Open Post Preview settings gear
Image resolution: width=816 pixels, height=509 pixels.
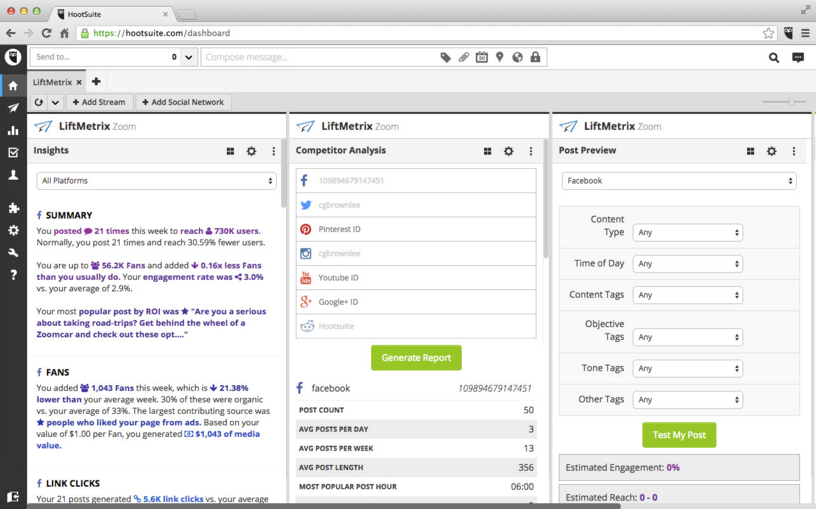(x=771, y=151)
